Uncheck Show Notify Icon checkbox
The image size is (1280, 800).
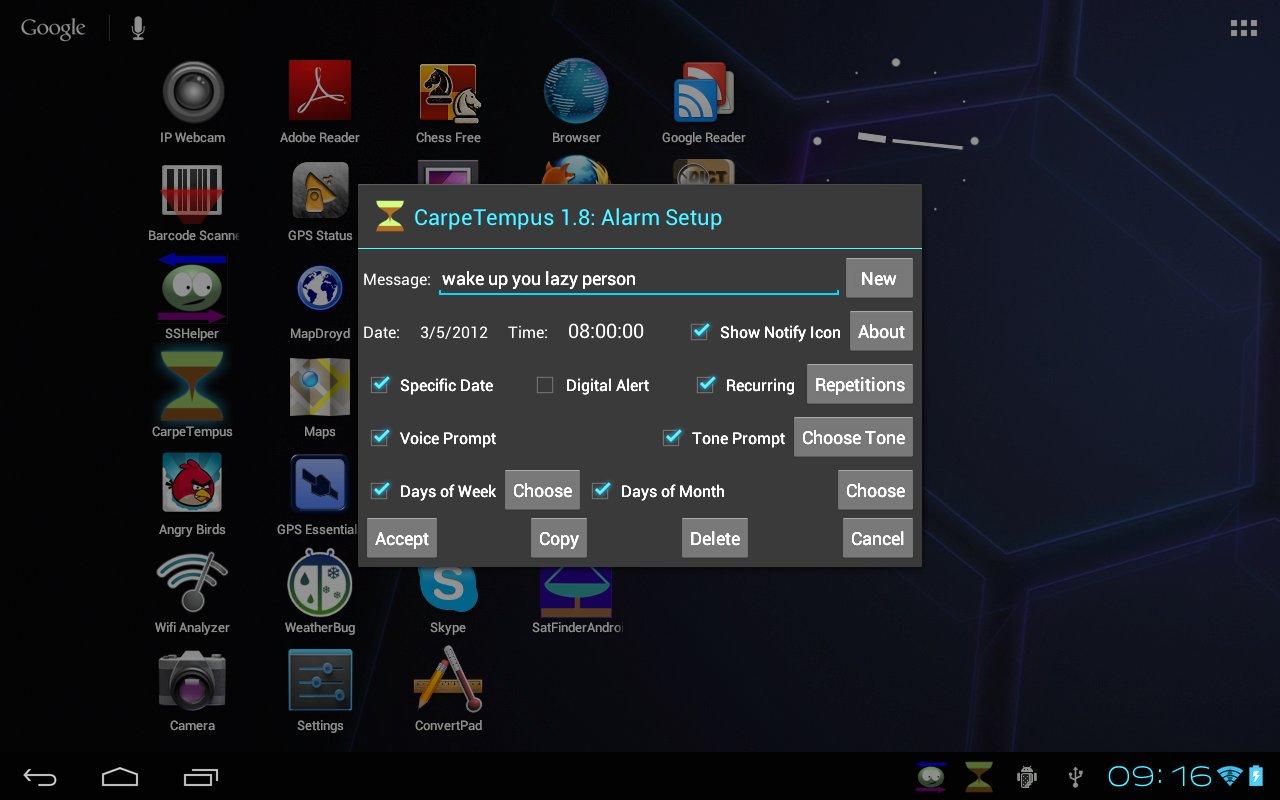tap(701, 331)
